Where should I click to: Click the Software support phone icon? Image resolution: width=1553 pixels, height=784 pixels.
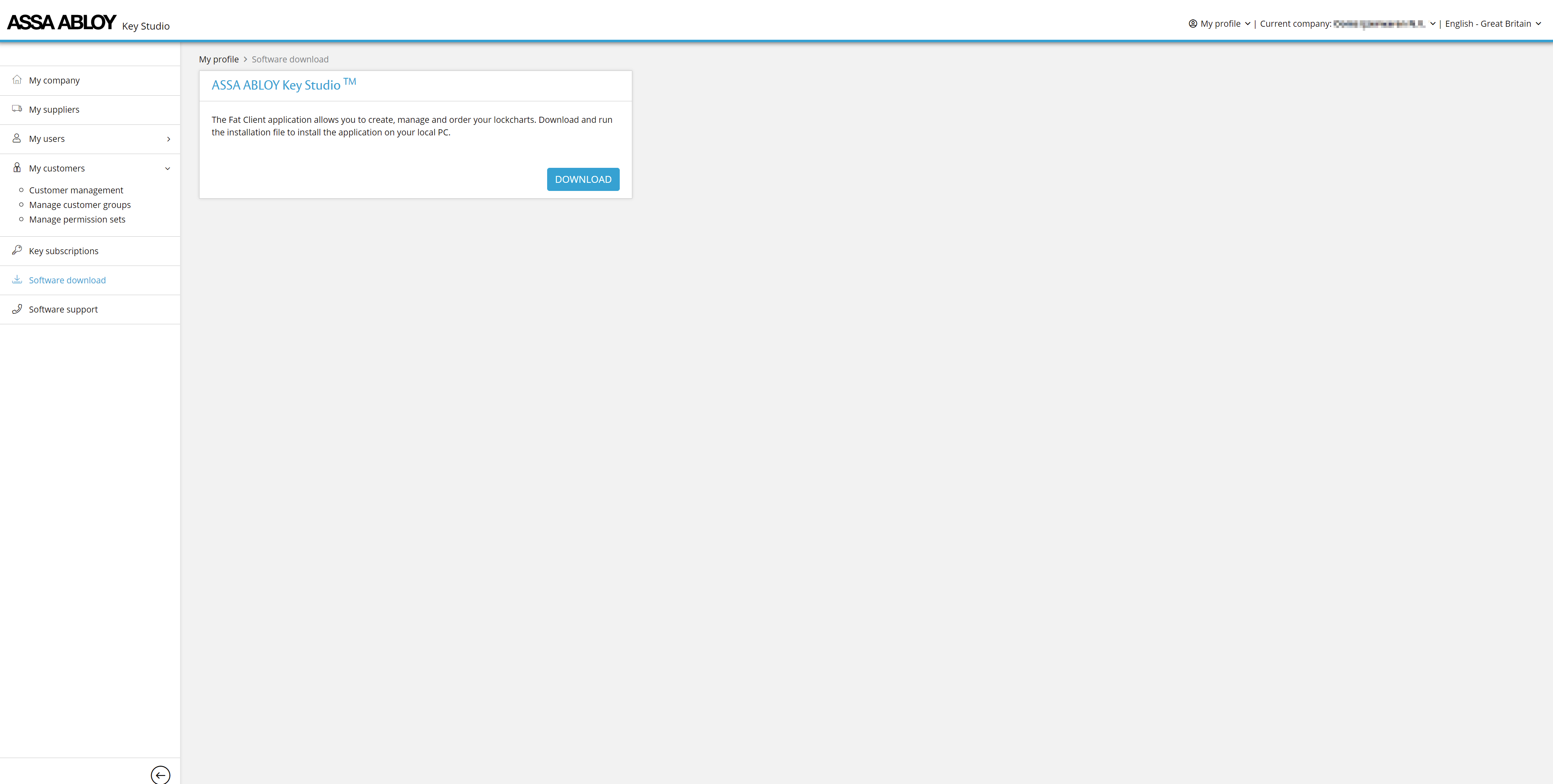coord(17,308)
